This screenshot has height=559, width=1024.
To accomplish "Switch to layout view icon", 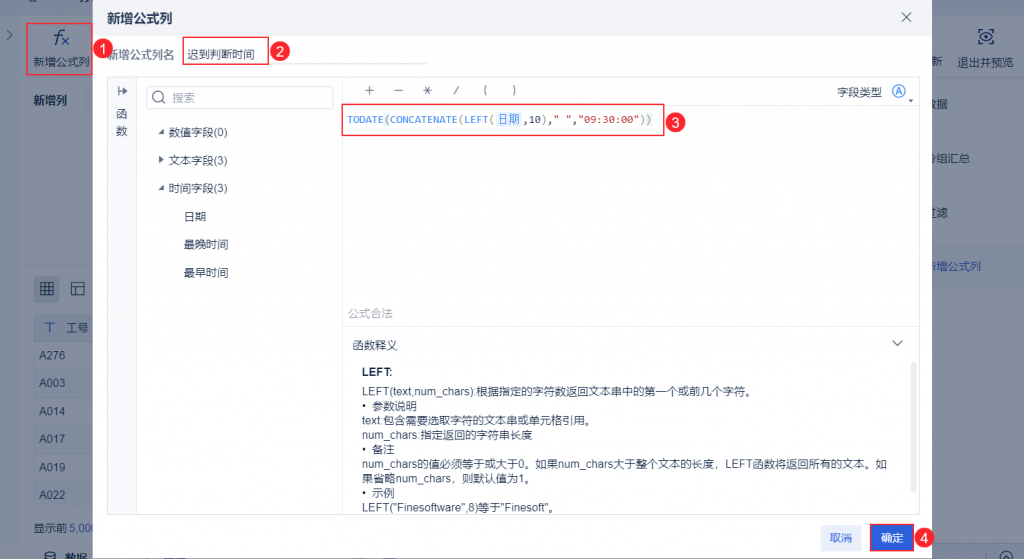I will pyautogui.click(x=78, y=289).
